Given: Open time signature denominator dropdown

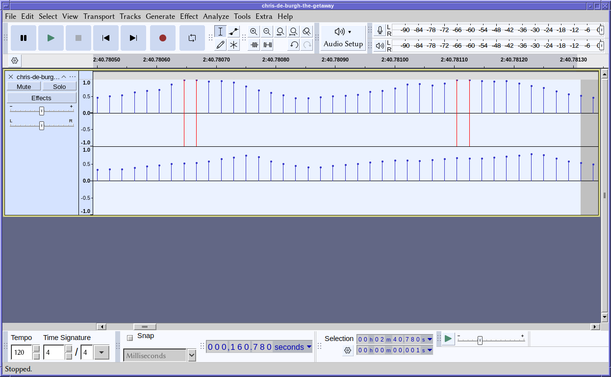Looking at the screenshot, I should (101, 352).
